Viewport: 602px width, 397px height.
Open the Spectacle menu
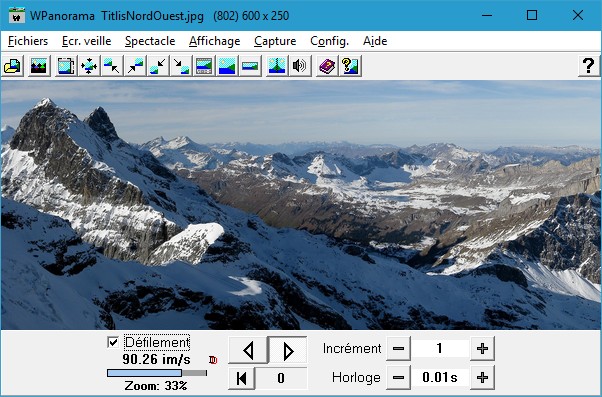pos(150,41)
